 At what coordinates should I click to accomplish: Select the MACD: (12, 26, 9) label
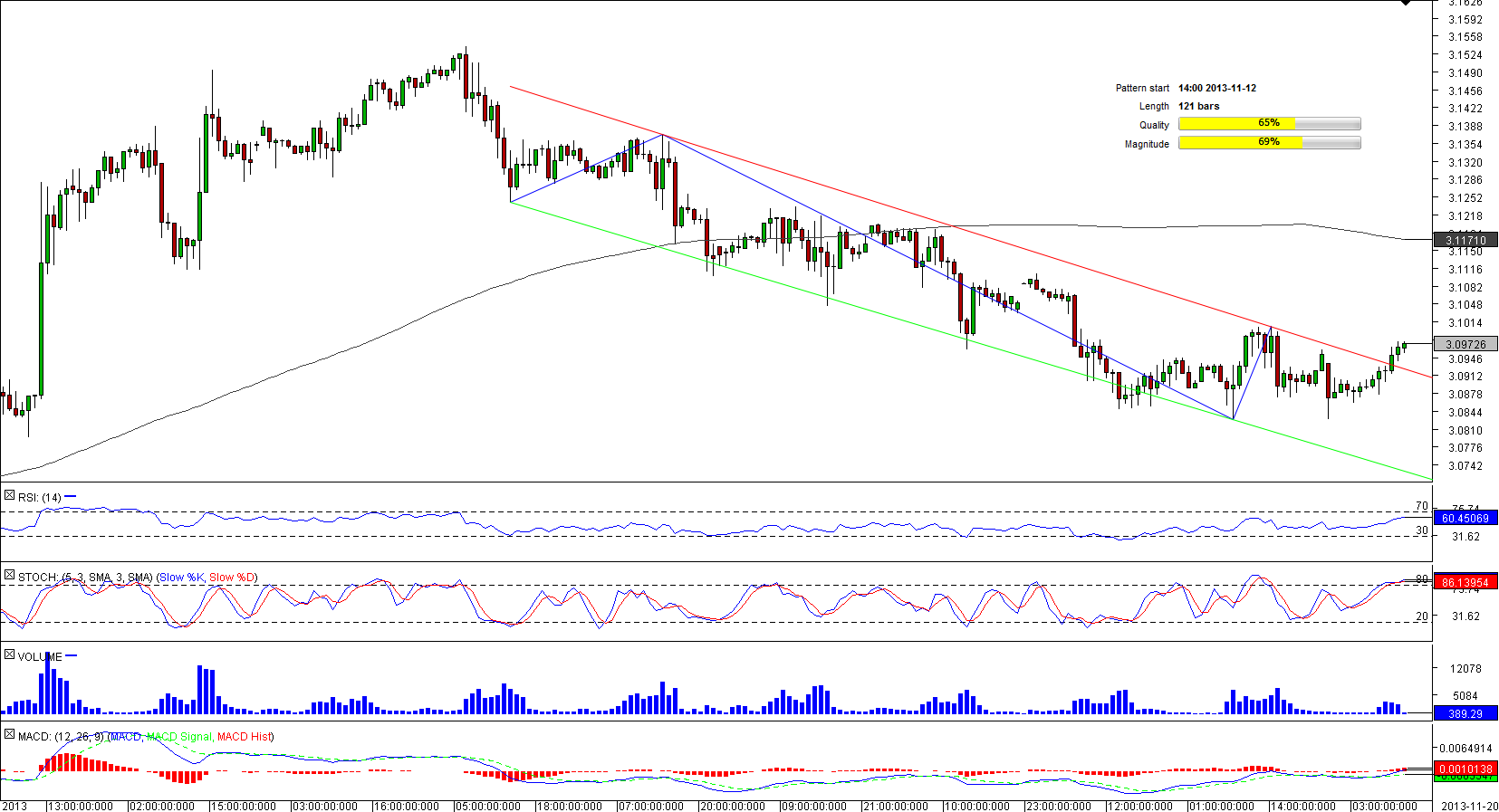click(x=61, y=736)
